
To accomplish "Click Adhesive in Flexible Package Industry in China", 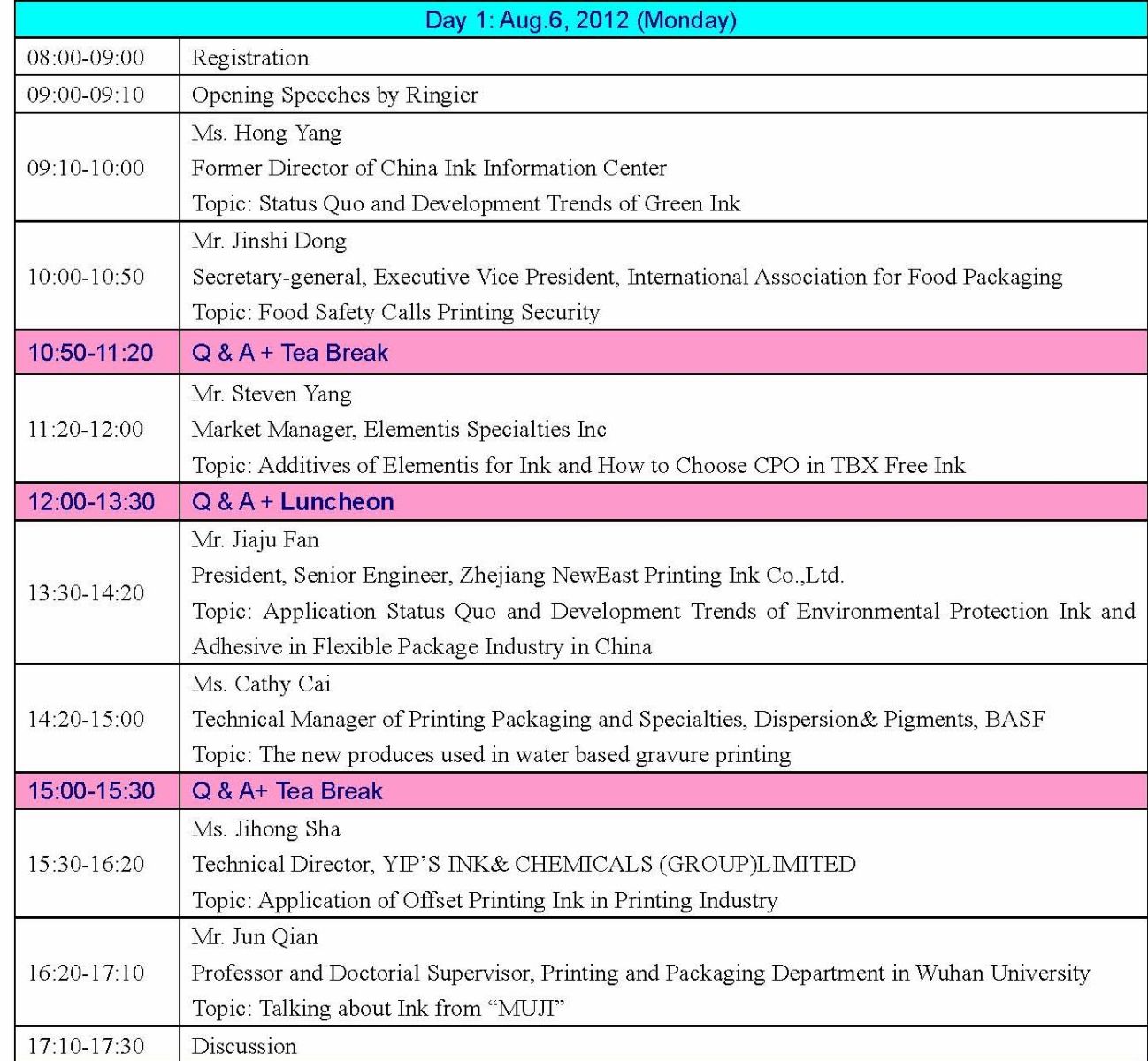I will [422, 646].
